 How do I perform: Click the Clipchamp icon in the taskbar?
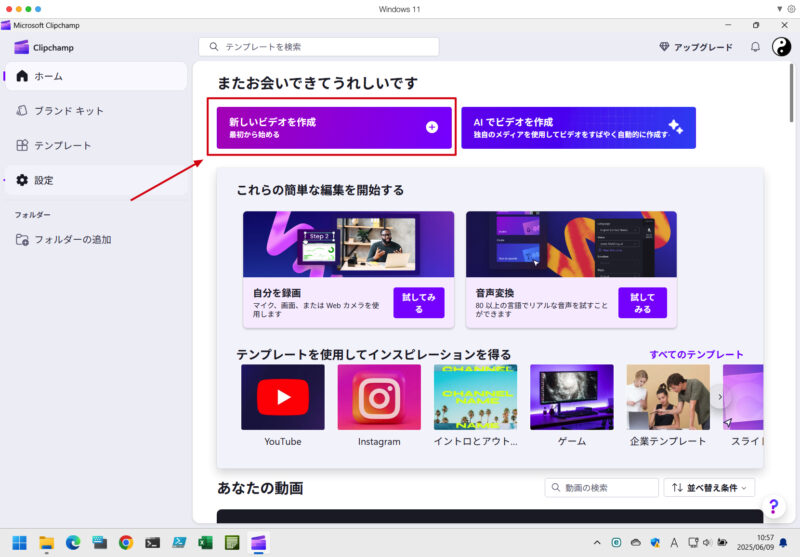click(259, 543)
